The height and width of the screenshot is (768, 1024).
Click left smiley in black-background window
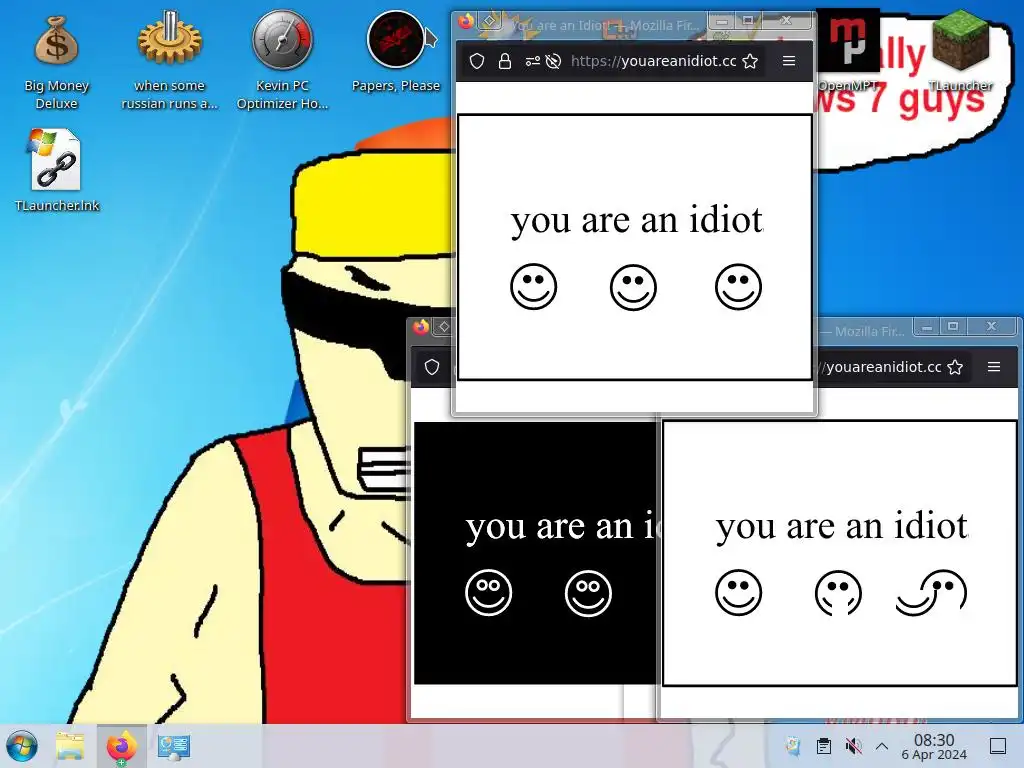click(488, 593)
